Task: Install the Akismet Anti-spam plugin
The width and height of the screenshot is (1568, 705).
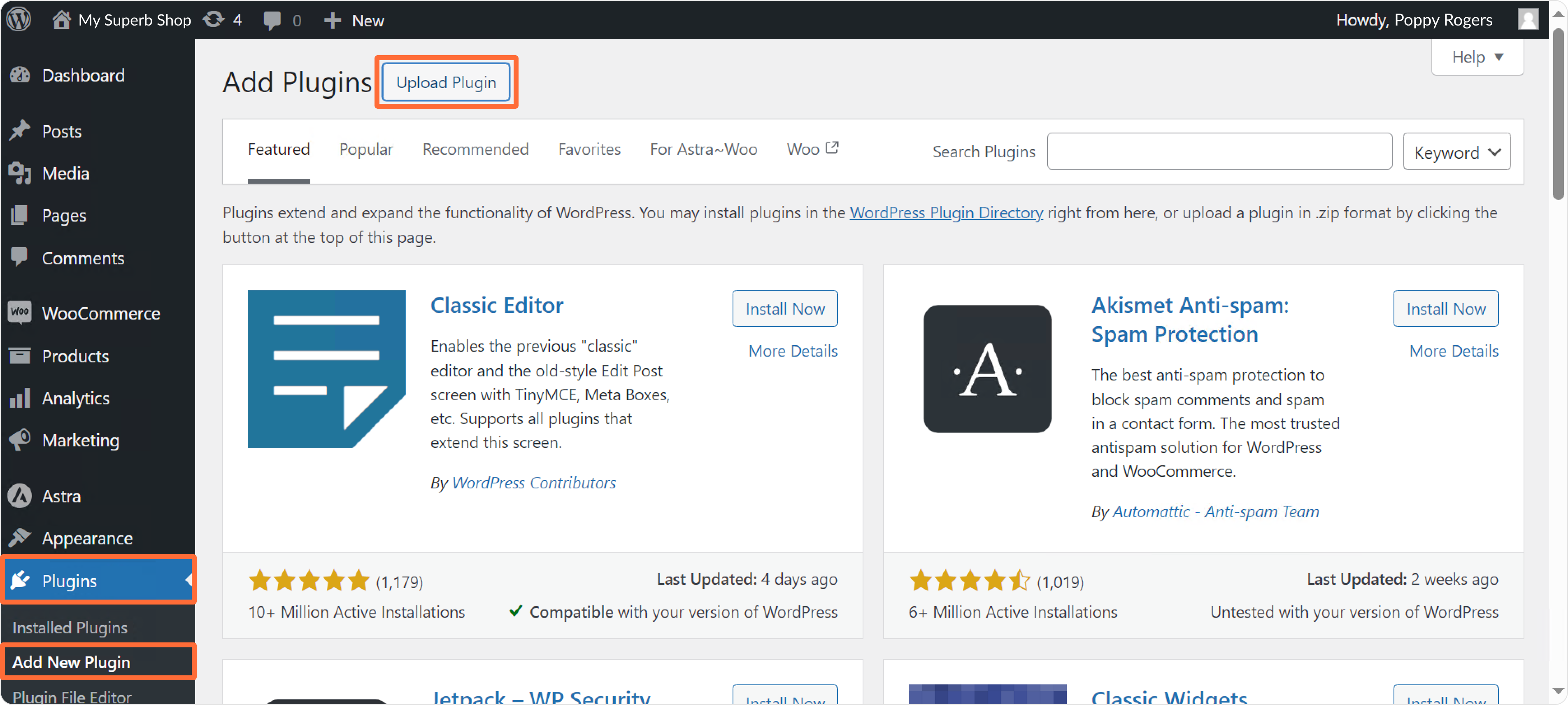Action: [x=1445, y=309]
